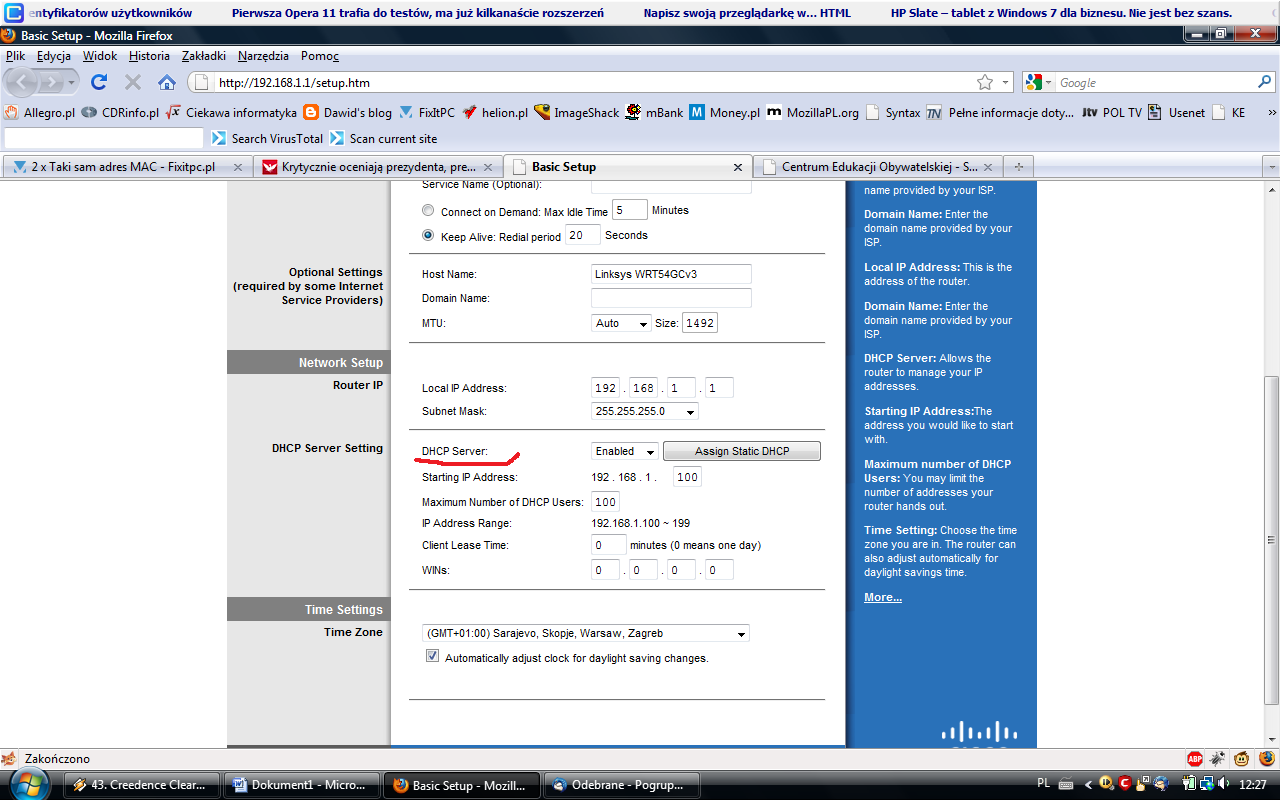This screenshot has width=1280, height=800.
Task: Click the Domain Name input field
Action: pos(671,298)
